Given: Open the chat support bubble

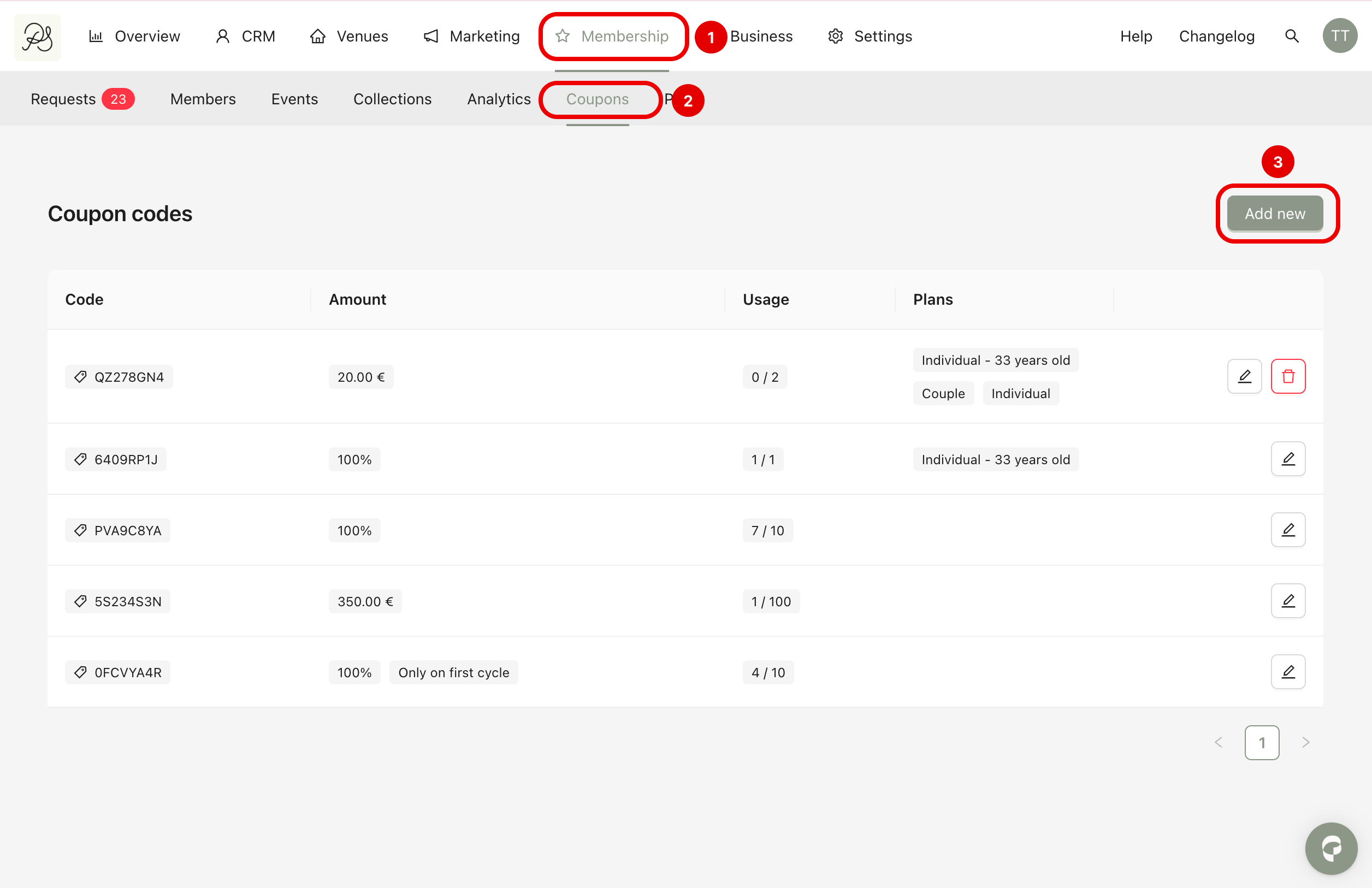Looking at the screenshot, I should (1330, 848).
